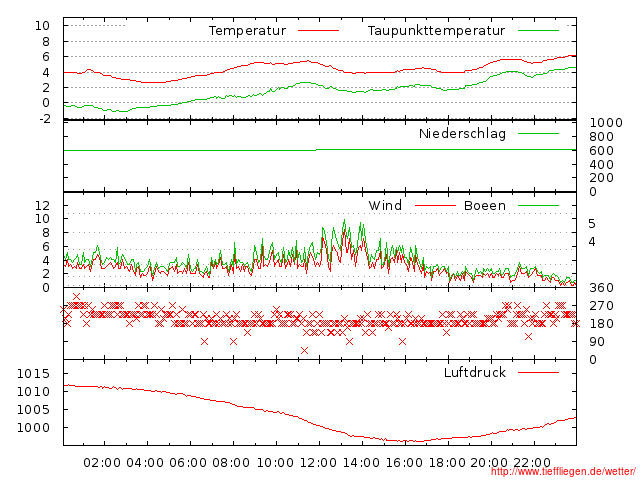Click the 04:00 time axis label
The width and height of the screenshot is (640, 480).
click(145, 463)
